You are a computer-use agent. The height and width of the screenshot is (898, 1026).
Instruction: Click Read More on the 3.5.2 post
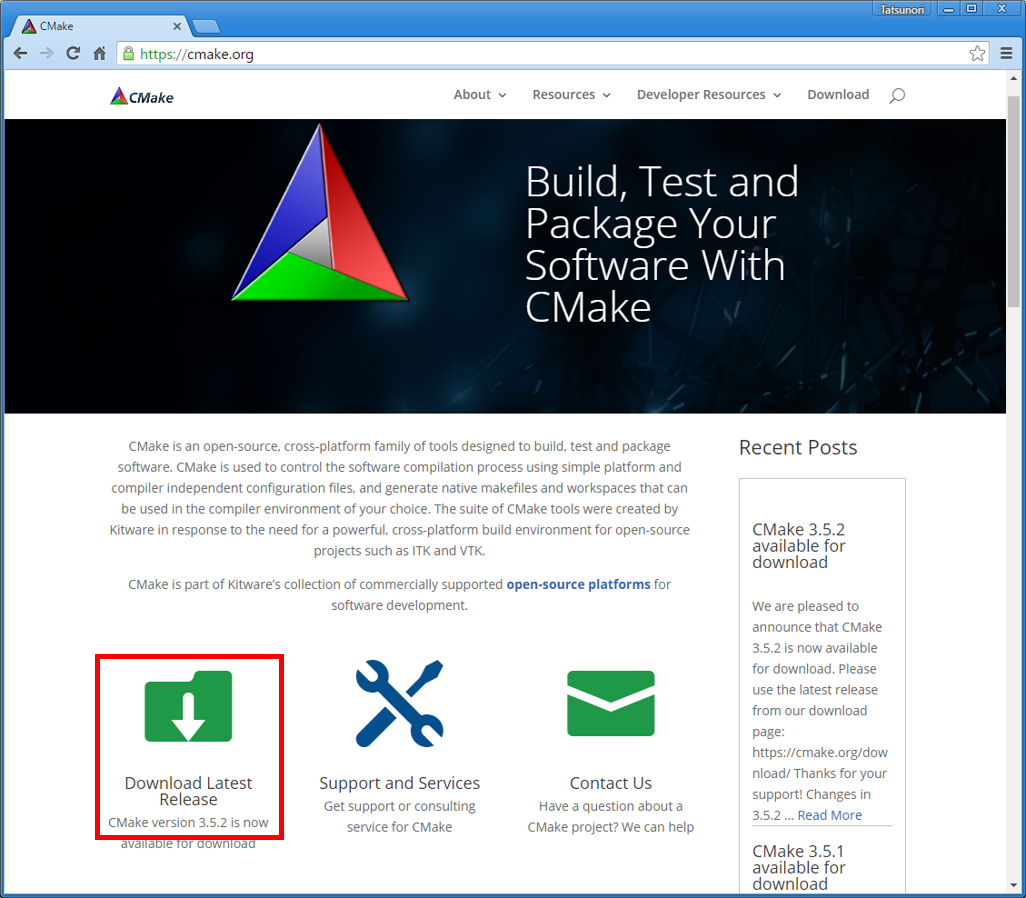(x=829, y=815)
